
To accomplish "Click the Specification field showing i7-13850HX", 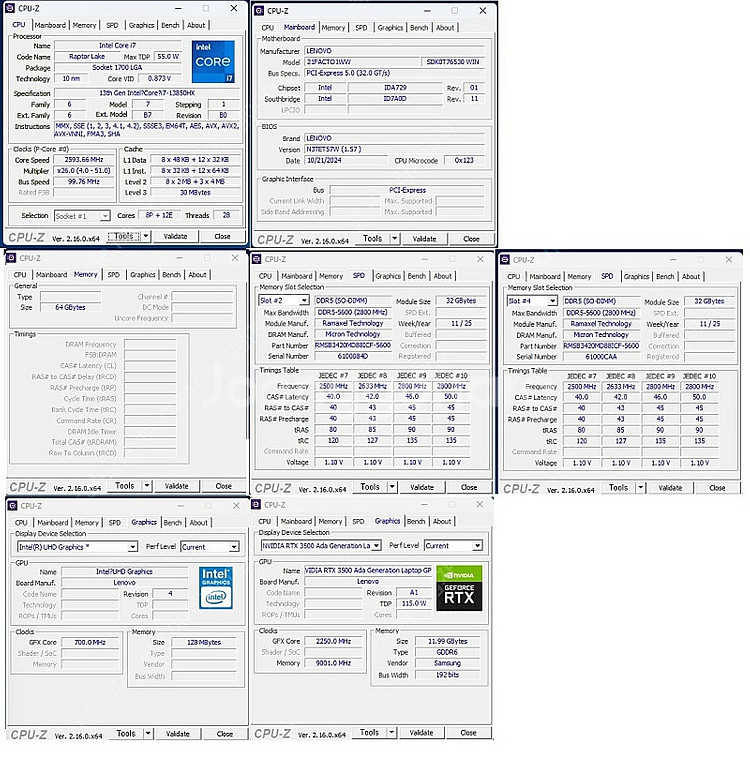I will click(x=147, y=93).
